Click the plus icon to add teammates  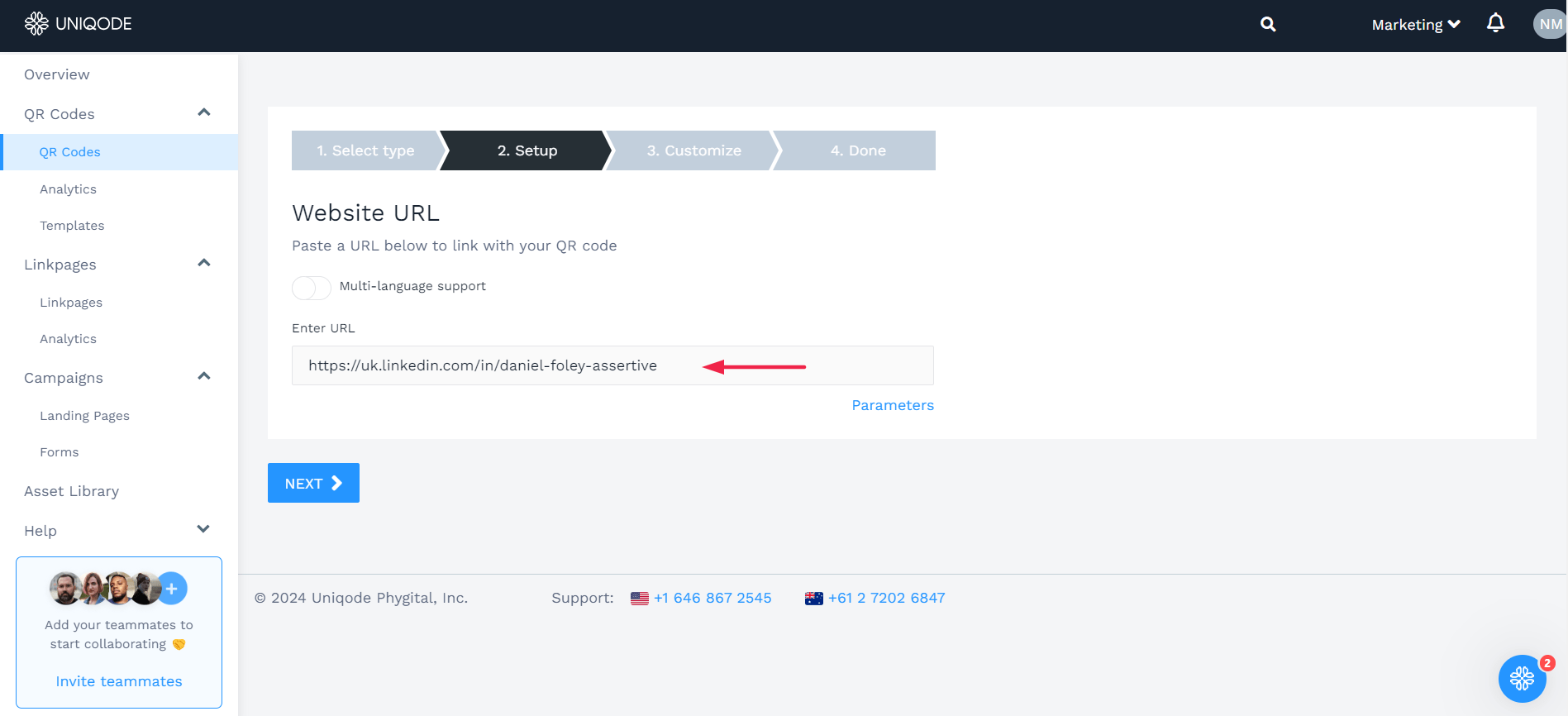172,589
